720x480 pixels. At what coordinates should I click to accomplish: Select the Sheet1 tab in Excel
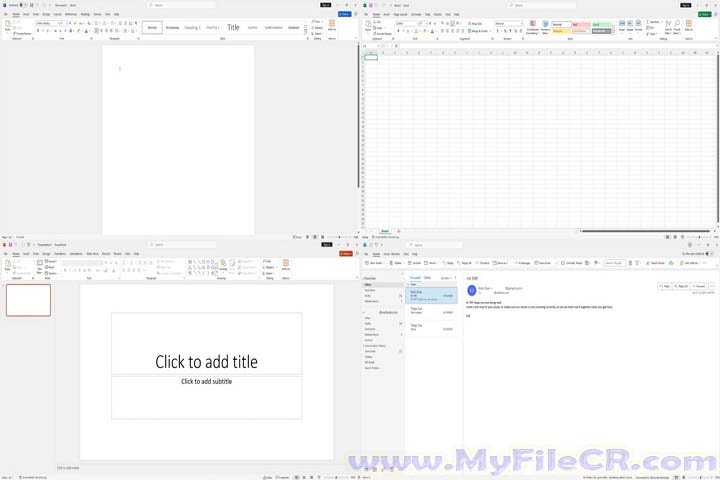coord(385,231)
